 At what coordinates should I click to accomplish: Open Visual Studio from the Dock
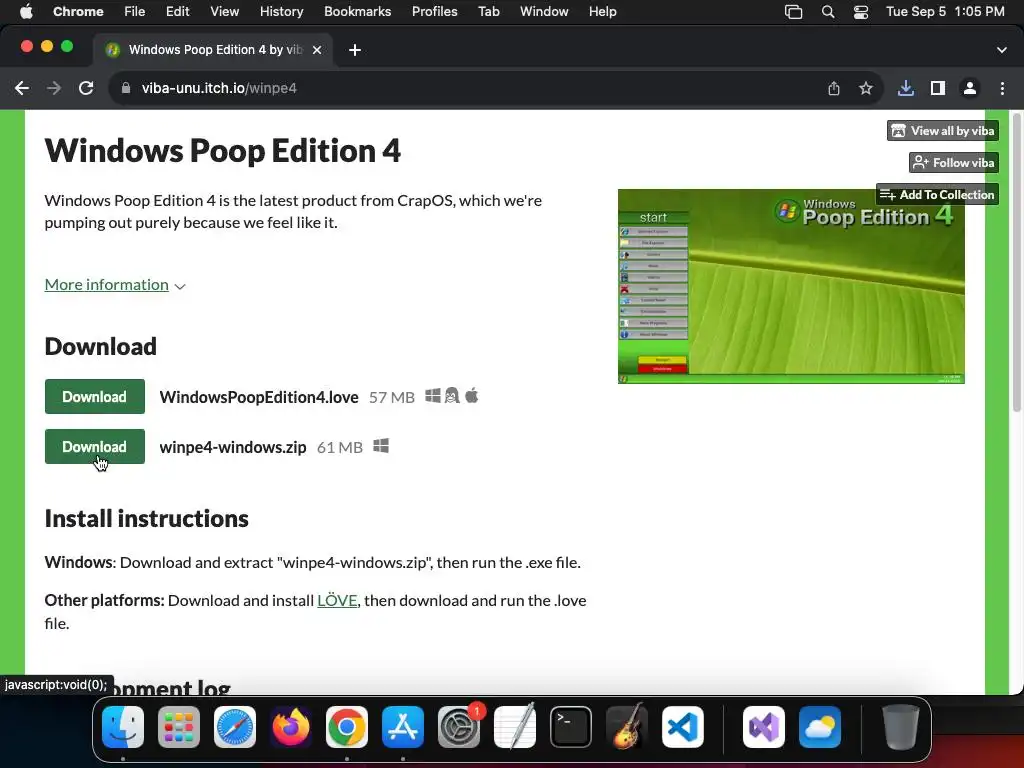(x=763, y=727)
